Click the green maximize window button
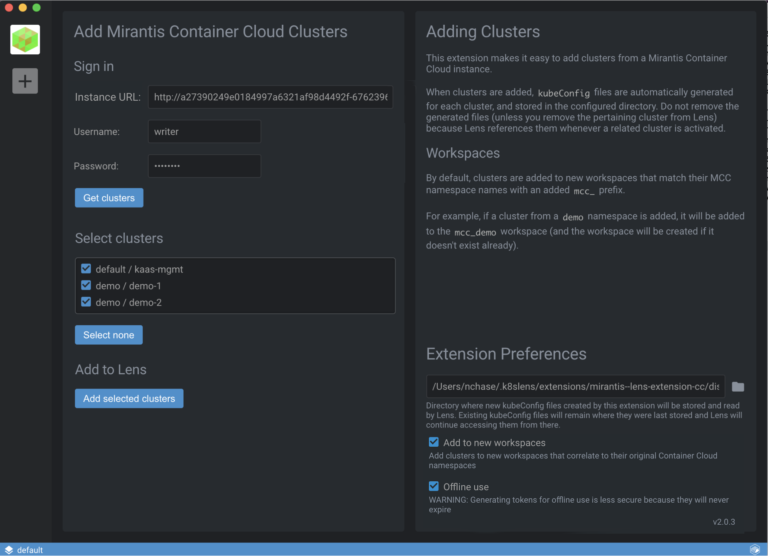Image resolution: width=768 pixels, height=556 pixels. click(x=36, y=7)
